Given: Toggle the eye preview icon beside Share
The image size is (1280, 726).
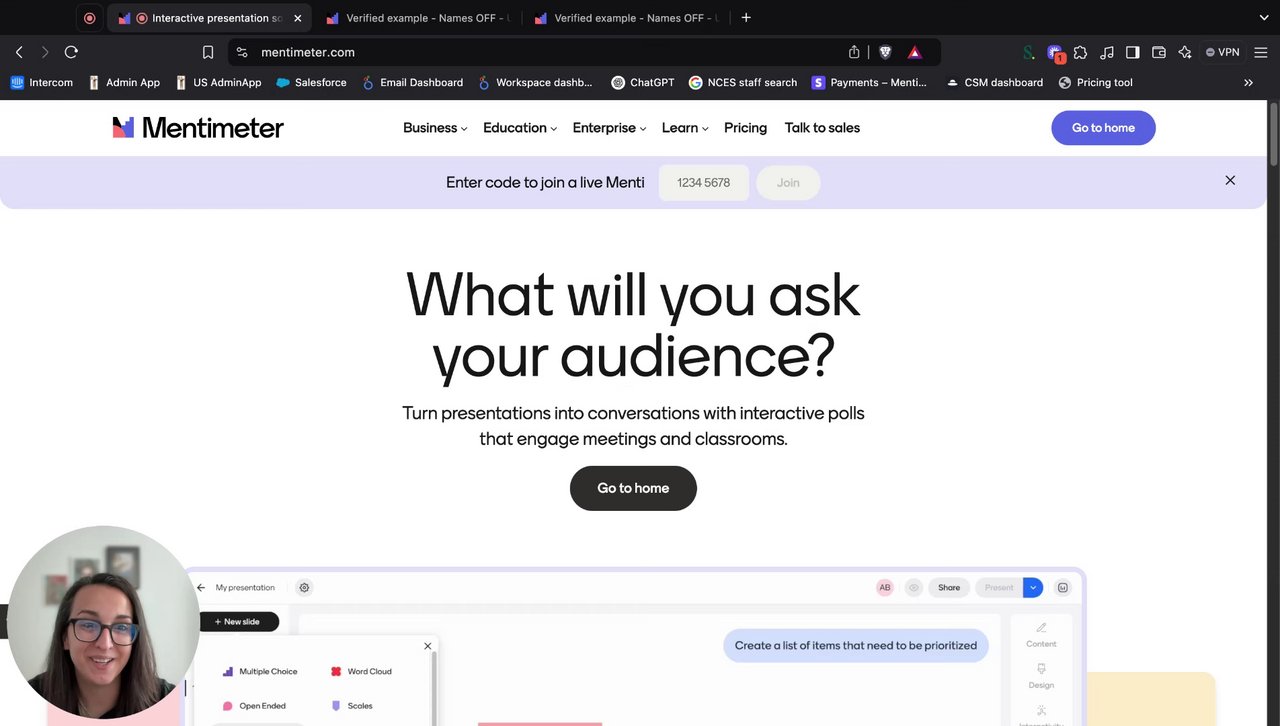Looking at the screenshot, I should [913, 587].
